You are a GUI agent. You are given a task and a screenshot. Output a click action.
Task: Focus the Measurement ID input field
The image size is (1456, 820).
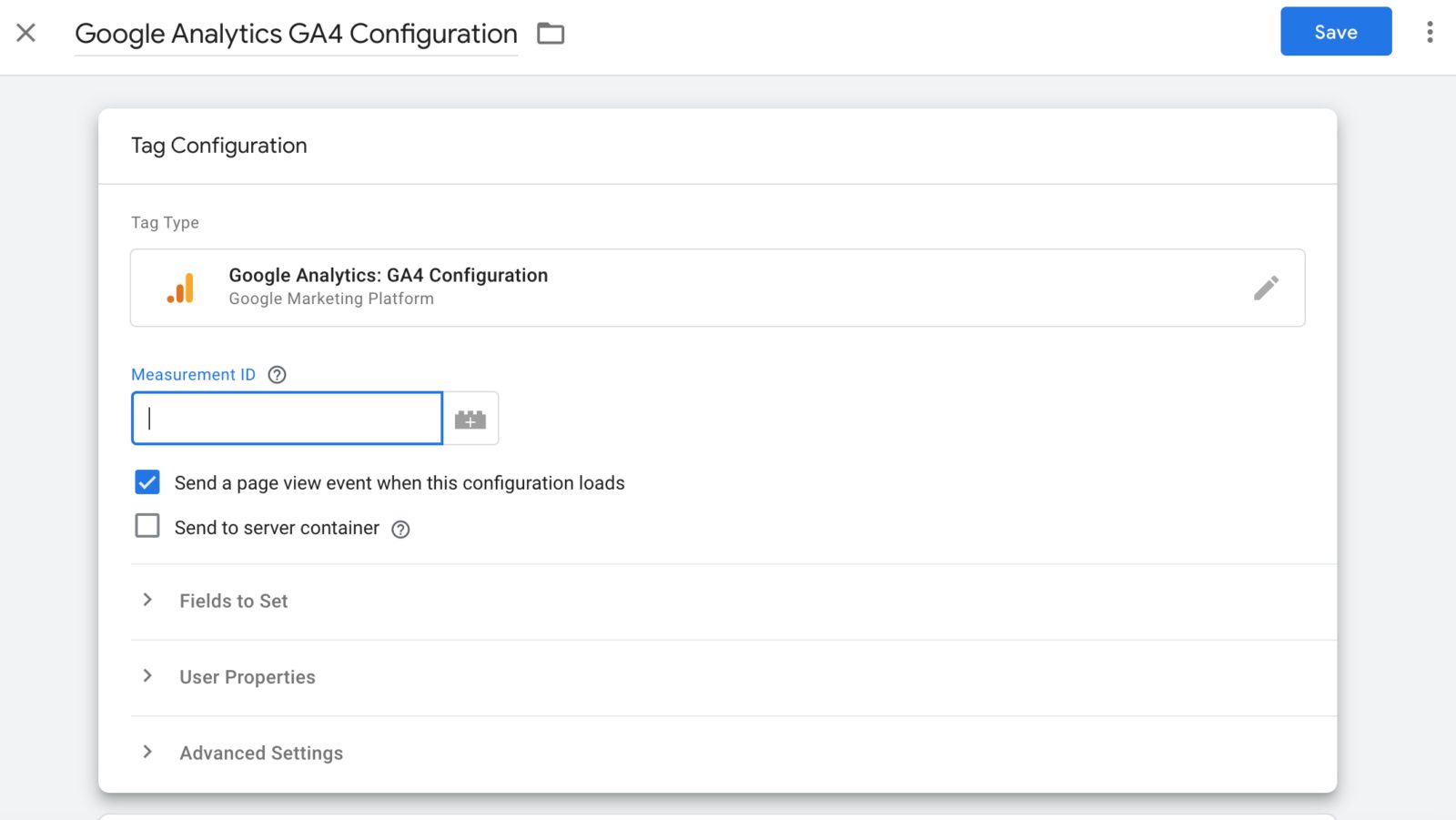tap(288, 419)
